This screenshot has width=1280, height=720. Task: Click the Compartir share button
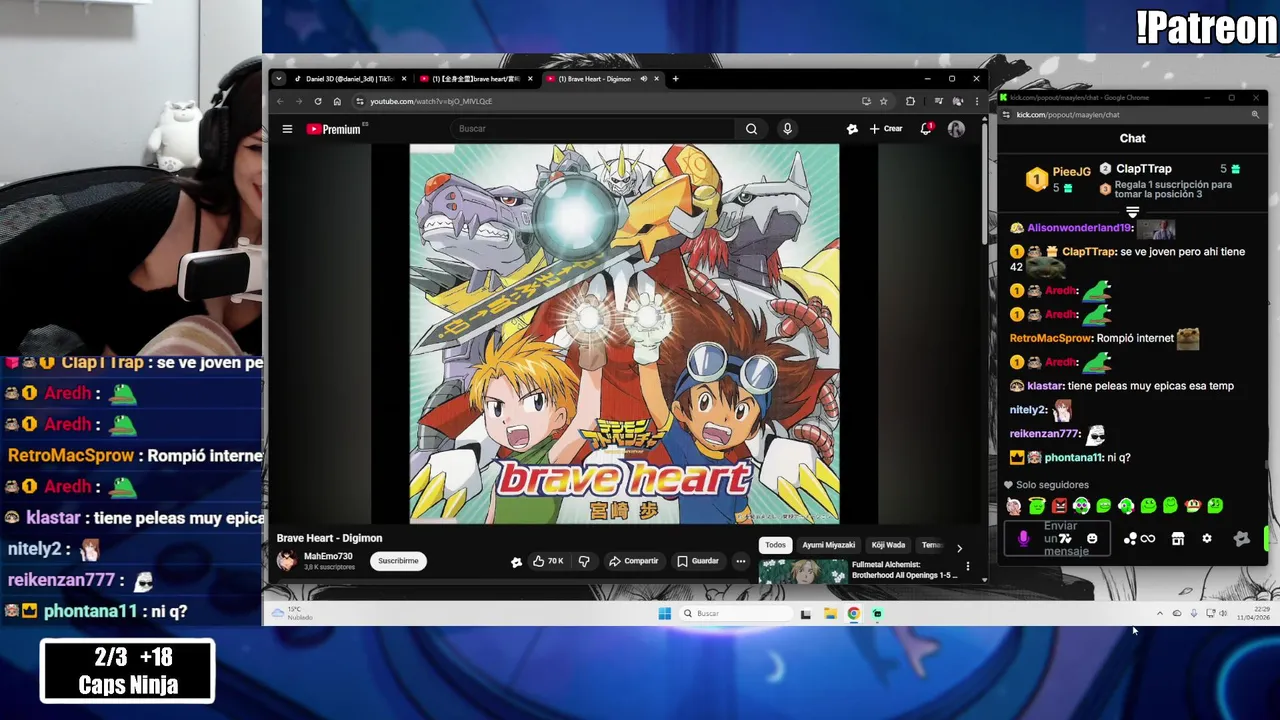click(634, 561)
